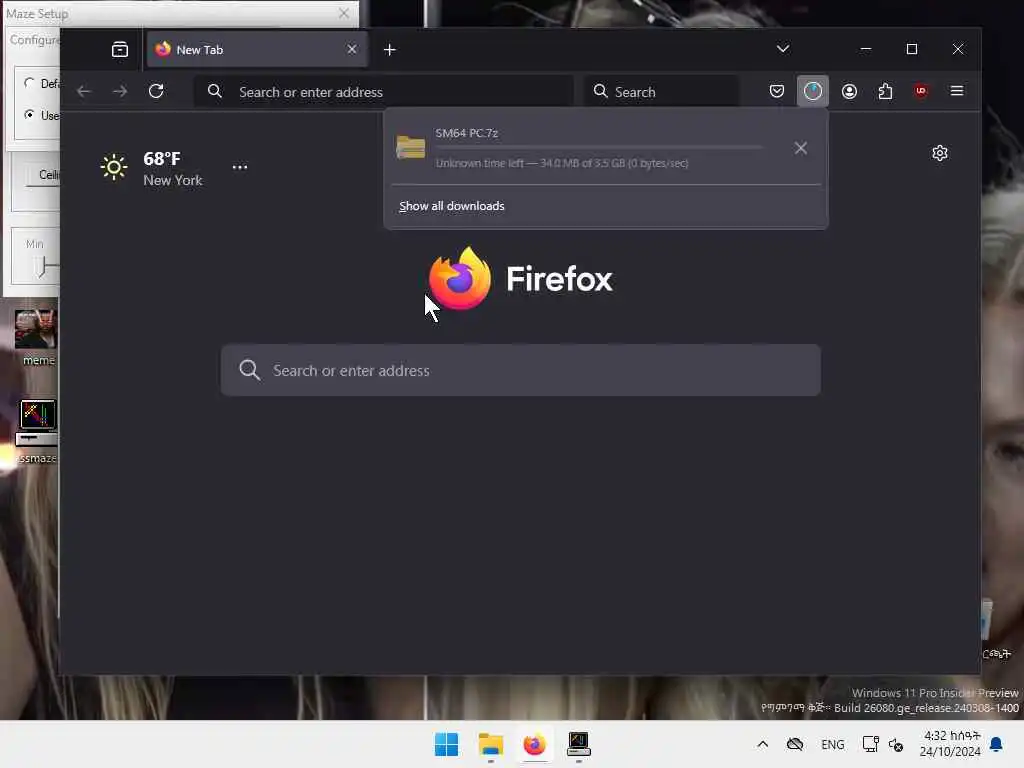Close the Maze Setup dialog

pos(344,13)
